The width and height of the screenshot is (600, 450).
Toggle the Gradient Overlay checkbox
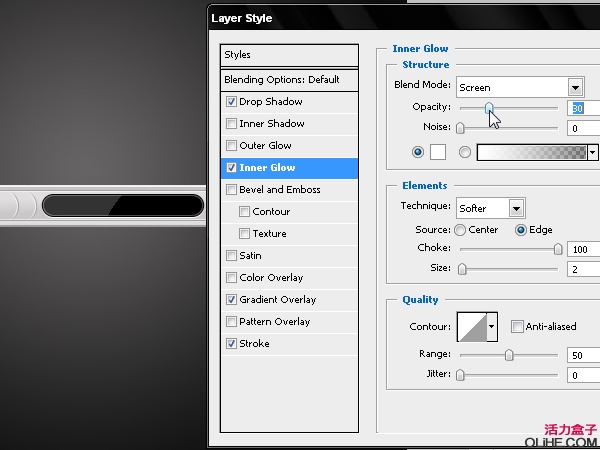point(231,300)
